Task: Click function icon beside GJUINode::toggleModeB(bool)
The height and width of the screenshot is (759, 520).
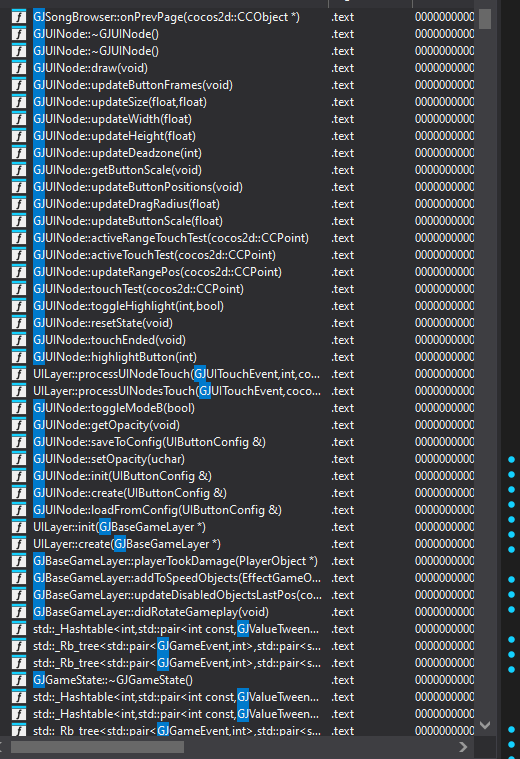Action: pos(18,408)
